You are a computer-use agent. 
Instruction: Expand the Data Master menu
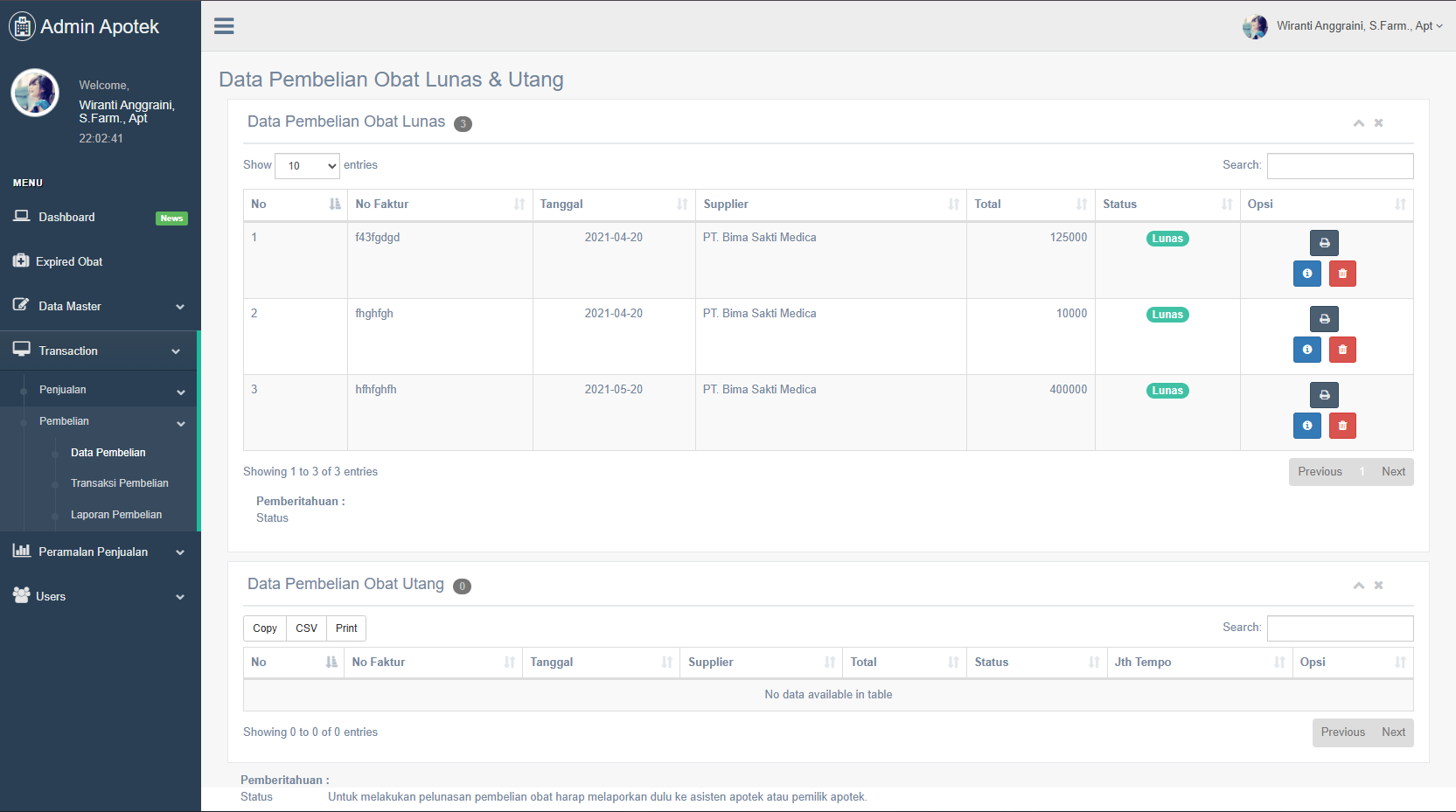101,307
